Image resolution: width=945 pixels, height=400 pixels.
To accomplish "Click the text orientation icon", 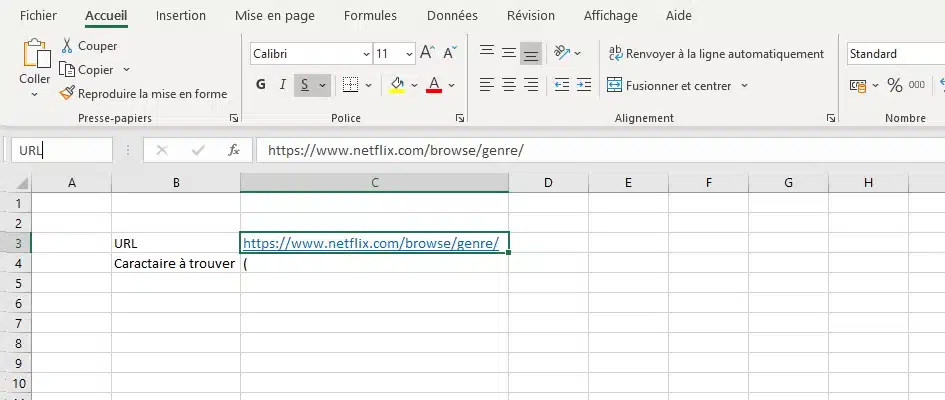I will [562, 53].
